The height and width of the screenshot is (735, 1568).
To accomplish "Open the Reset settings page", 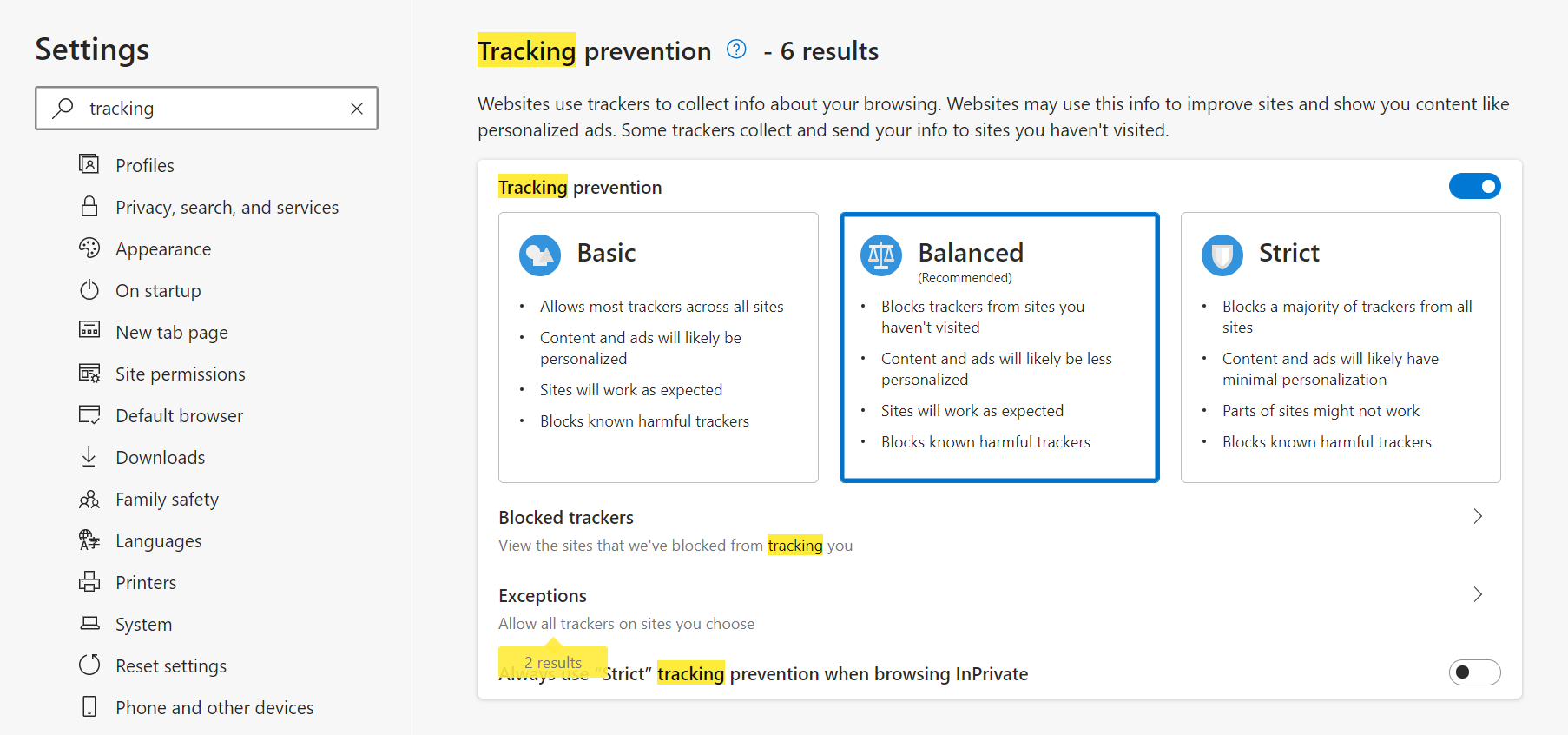I will (x=171, y=666).
